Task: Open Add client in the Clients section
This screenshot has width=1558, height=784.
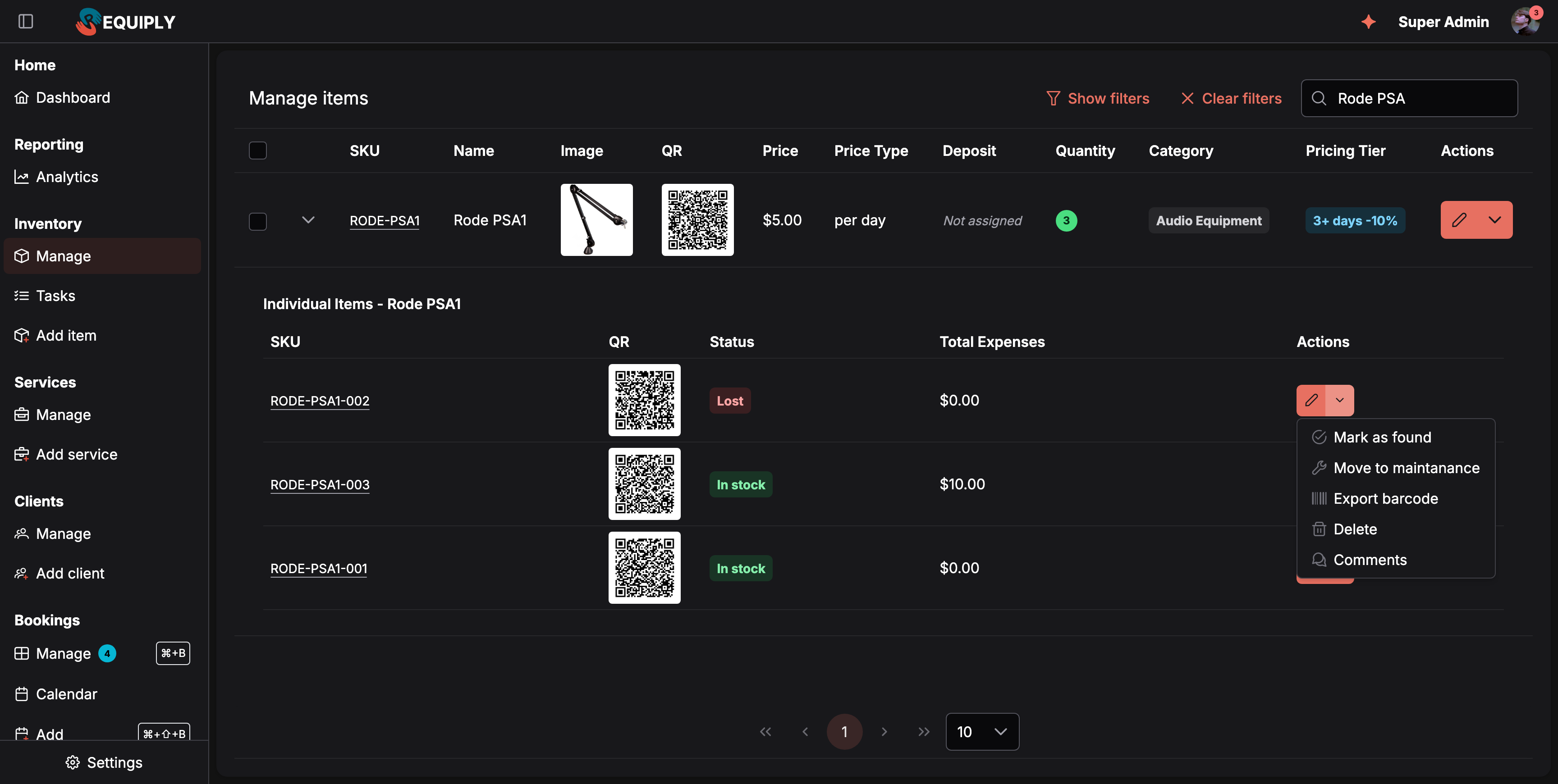Action: pos(59,573)
